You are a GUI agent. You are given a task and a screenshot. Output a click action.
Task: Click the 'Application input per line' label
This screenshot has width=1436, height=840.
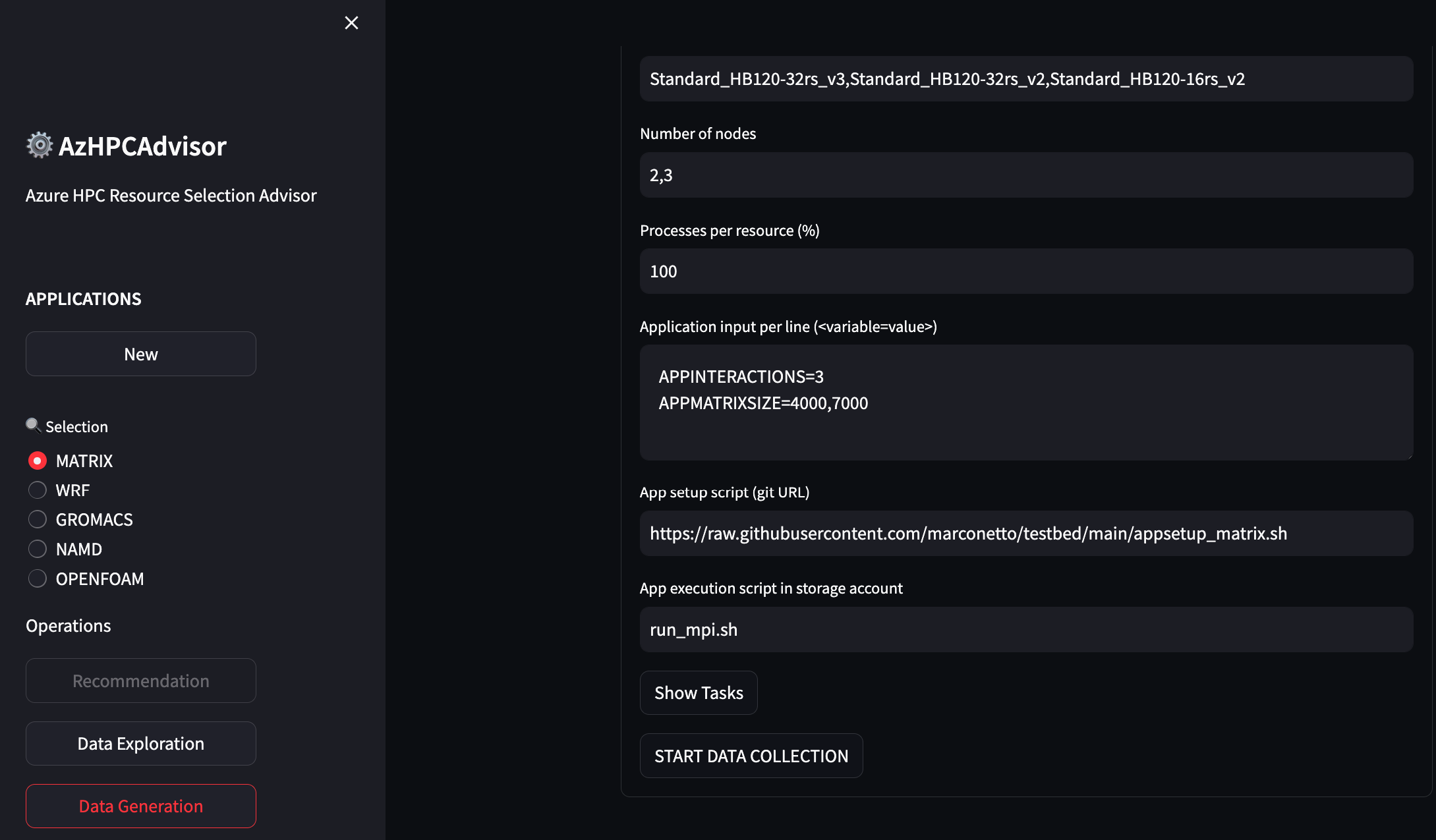point(788,326)
